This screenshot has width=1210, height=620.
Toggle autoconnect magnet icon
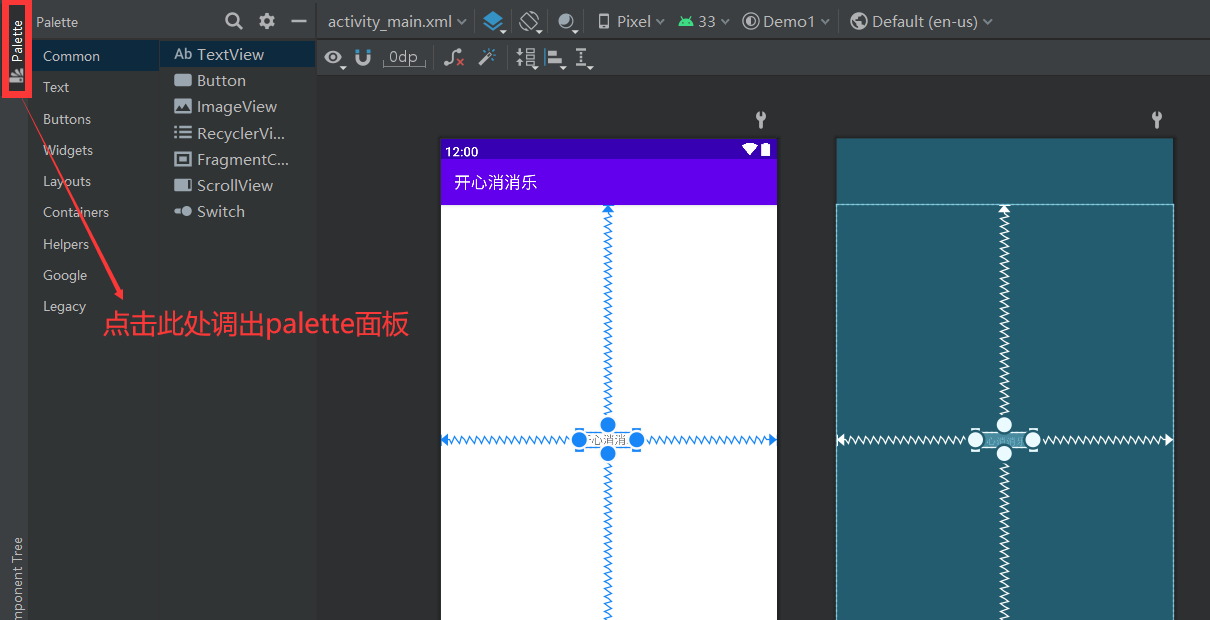tap(363, 57)
